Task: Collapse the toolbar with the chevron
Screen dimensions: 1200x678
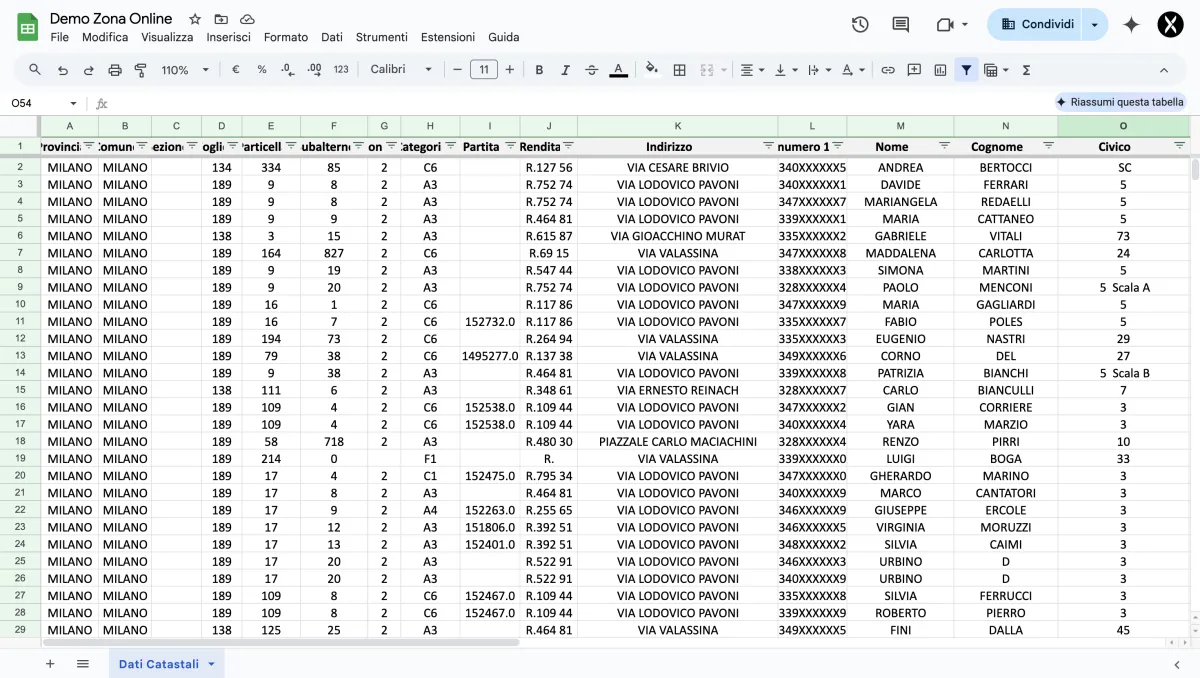Action: tap(1164, 70)
